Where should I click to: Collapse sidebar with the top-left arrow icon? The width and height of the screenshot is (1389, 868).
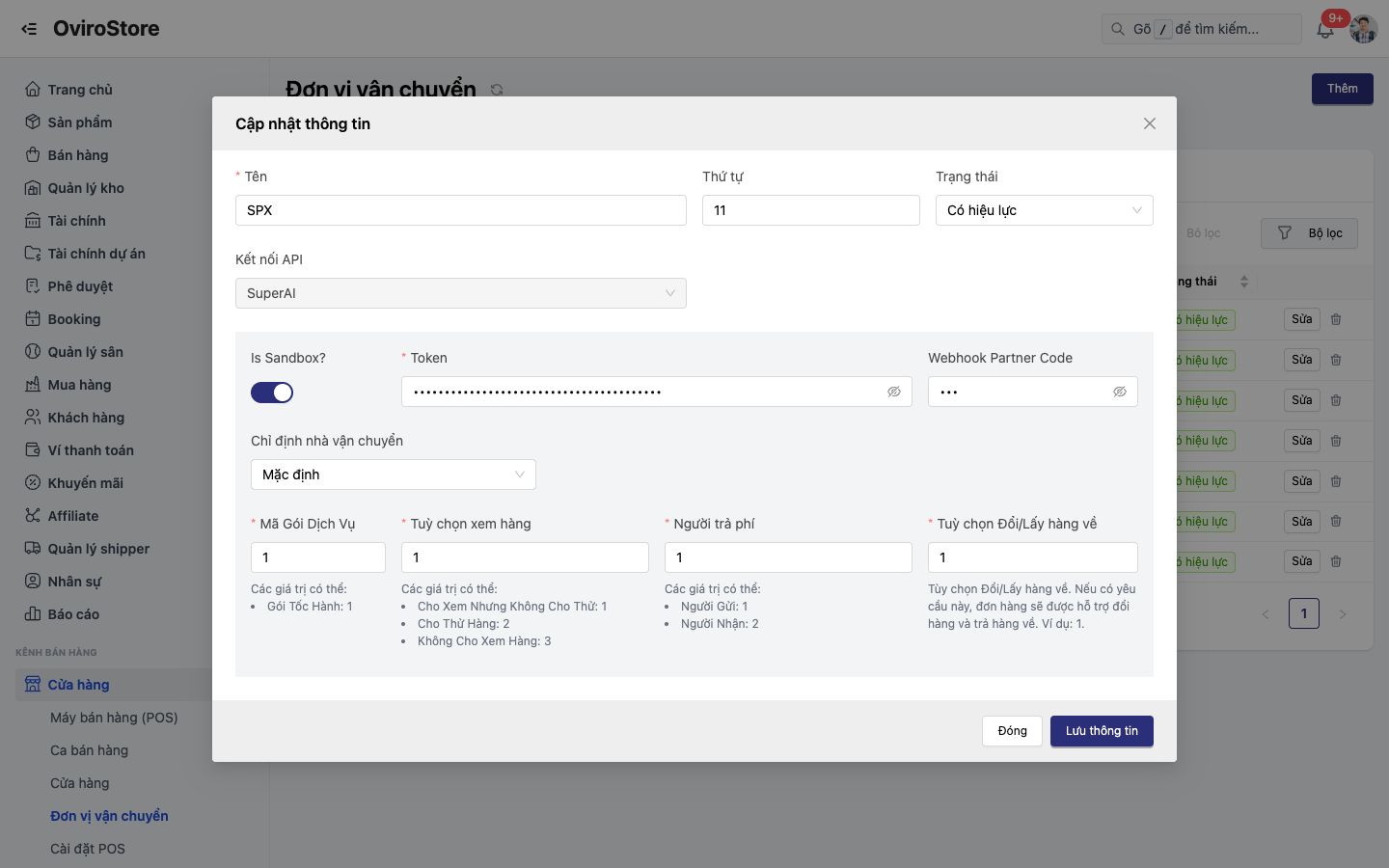(x=29, y=29)
